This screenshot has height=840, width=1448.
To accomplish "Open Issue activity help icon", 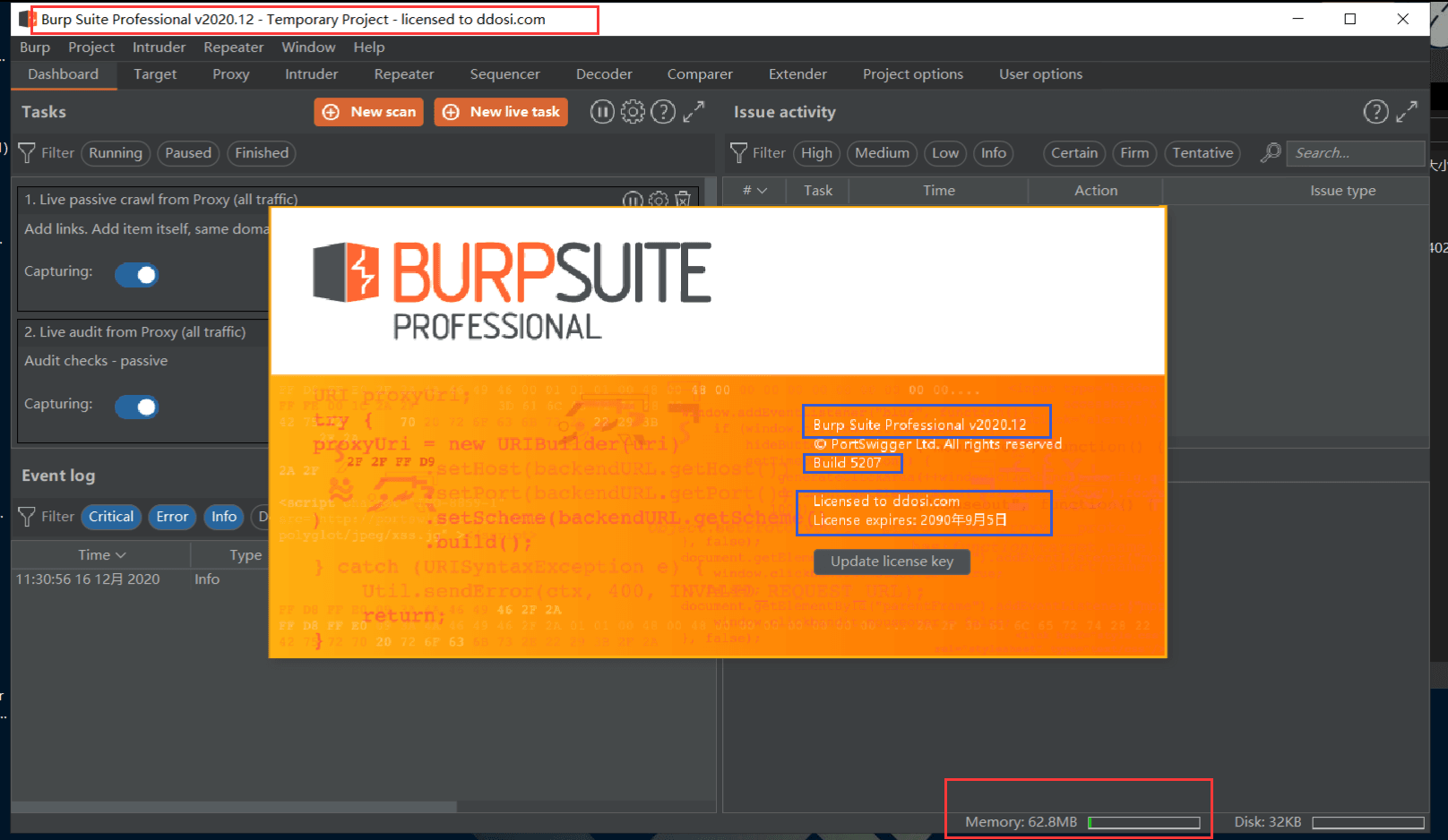I will coord(1375,112).
